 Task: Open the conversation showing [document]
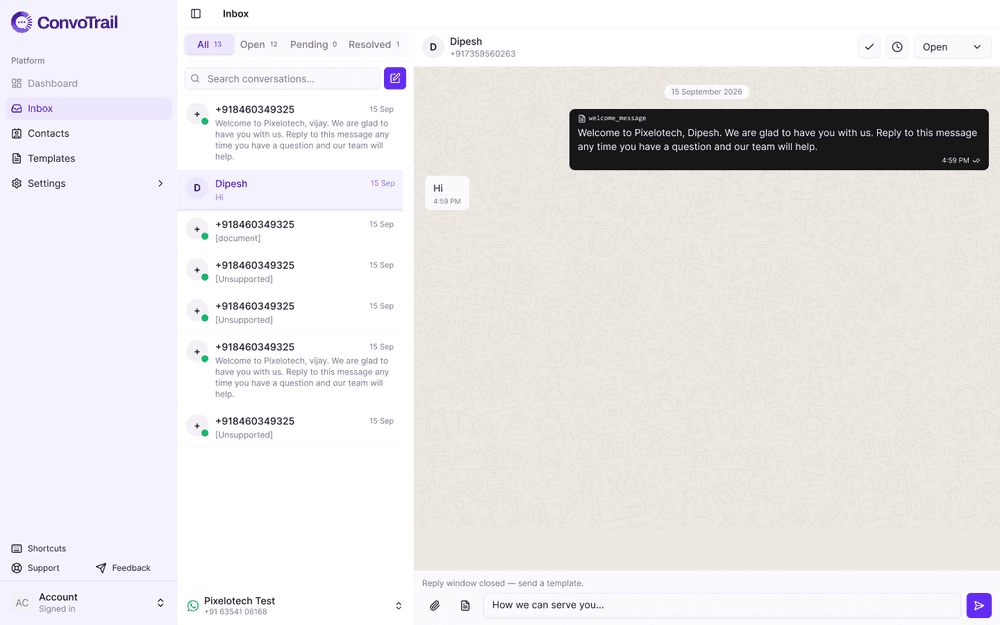pos(290,231)
